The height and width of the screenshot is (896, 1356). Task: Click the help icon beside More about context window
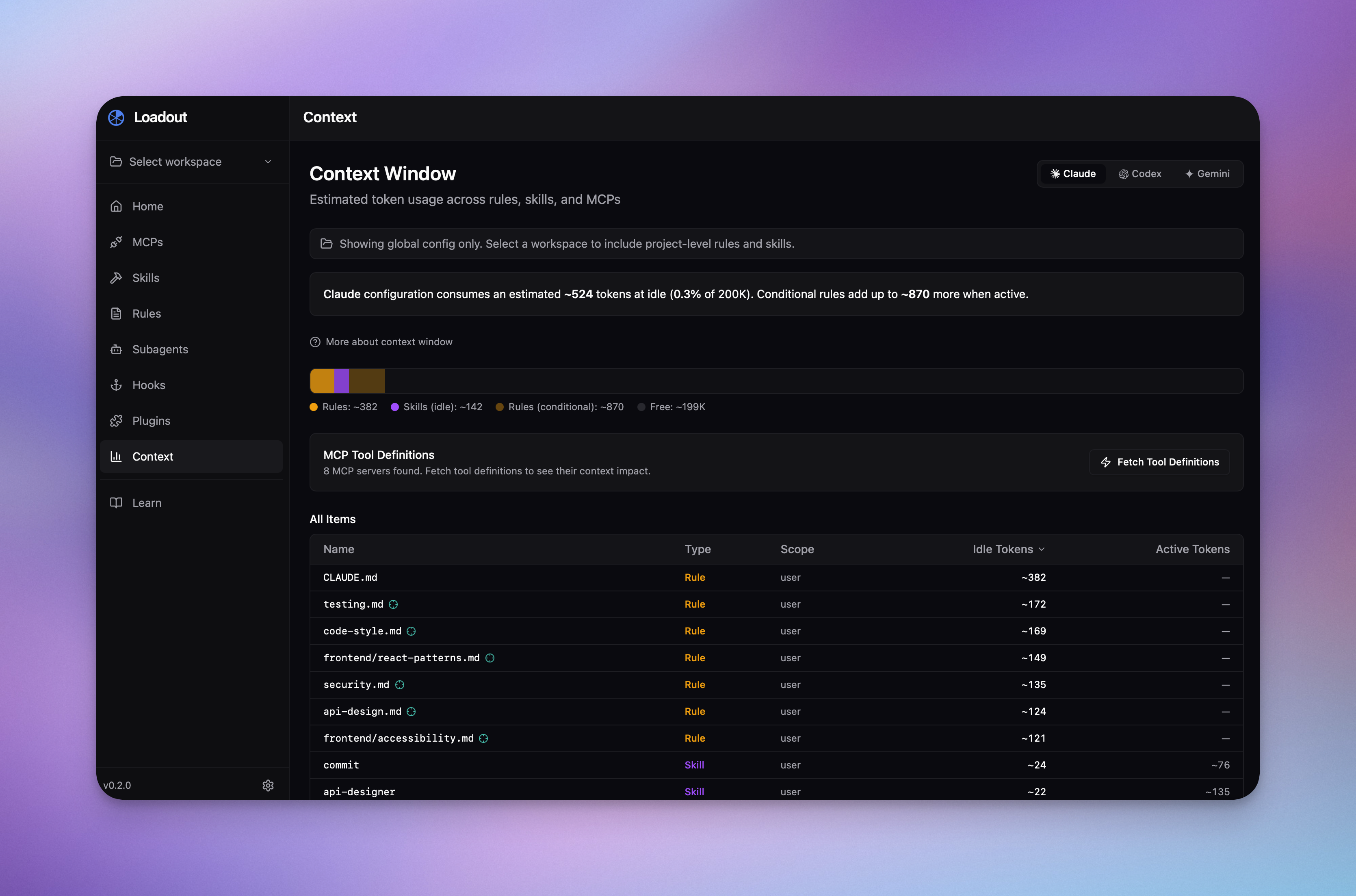[x=315, y=342]
